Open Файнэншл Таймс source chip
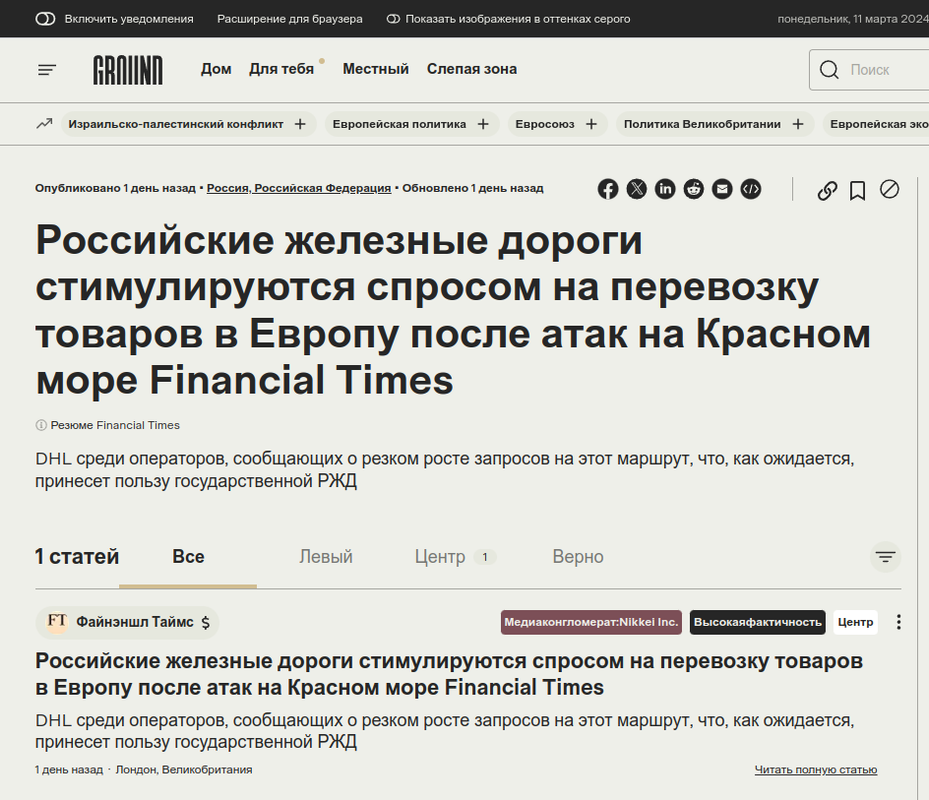 click(x=127, y=622)
